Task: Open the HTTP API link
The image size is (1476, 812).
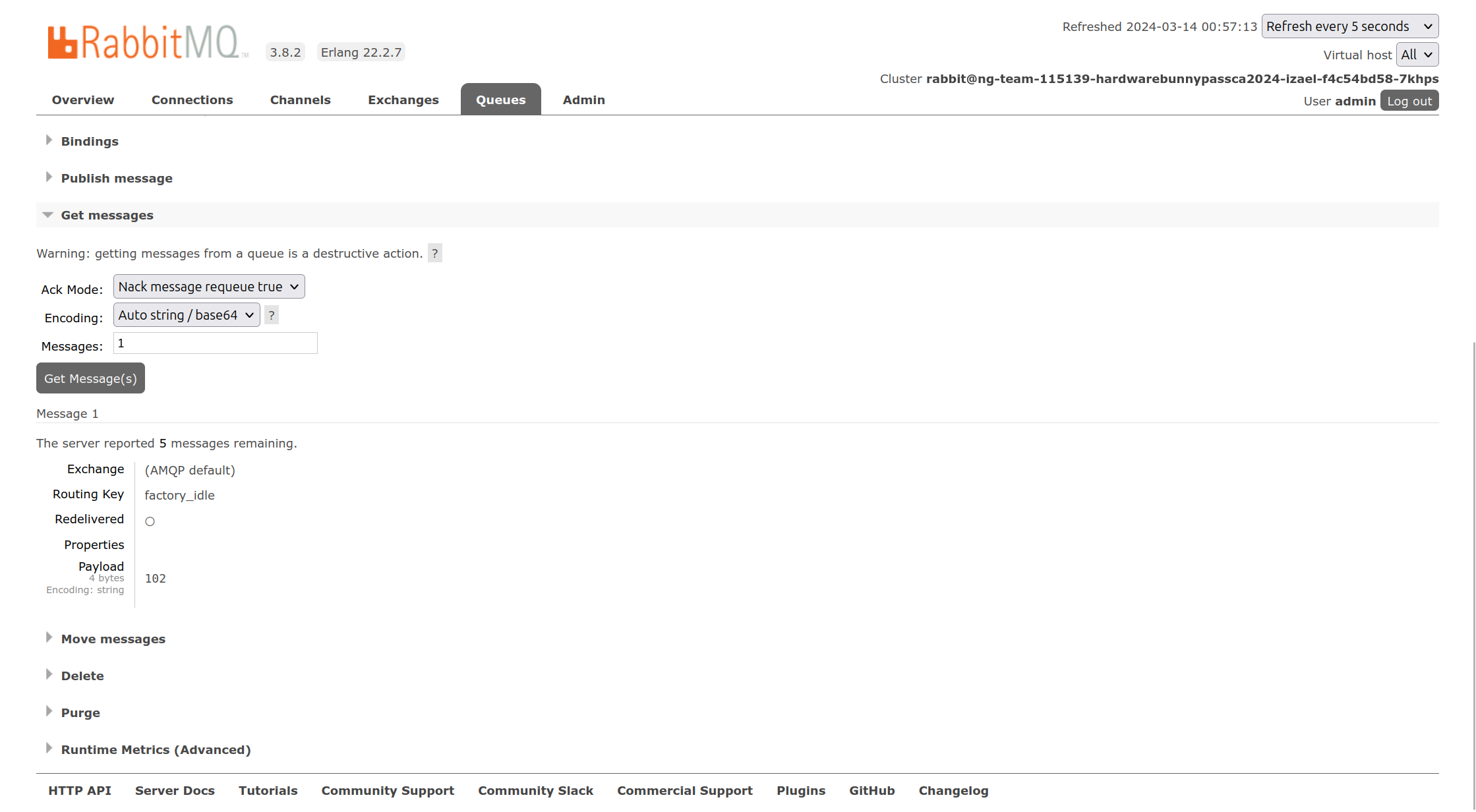Action: tap(80, 790)
